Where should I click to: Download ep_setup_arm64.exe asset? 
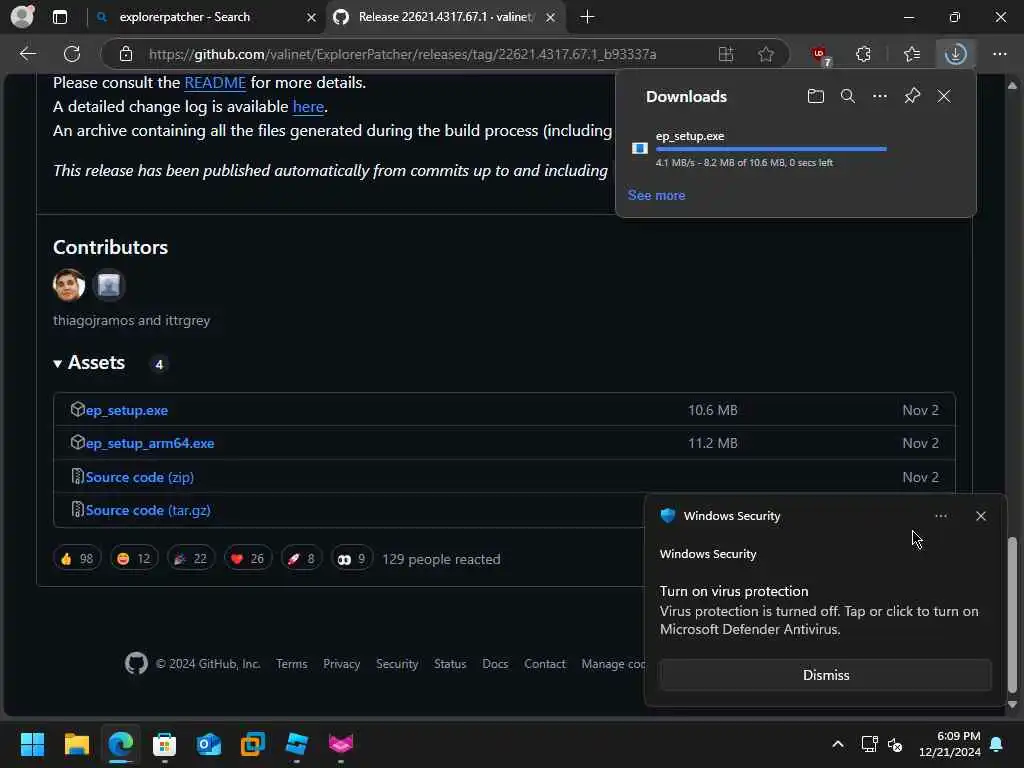click(x=150, y=443)
